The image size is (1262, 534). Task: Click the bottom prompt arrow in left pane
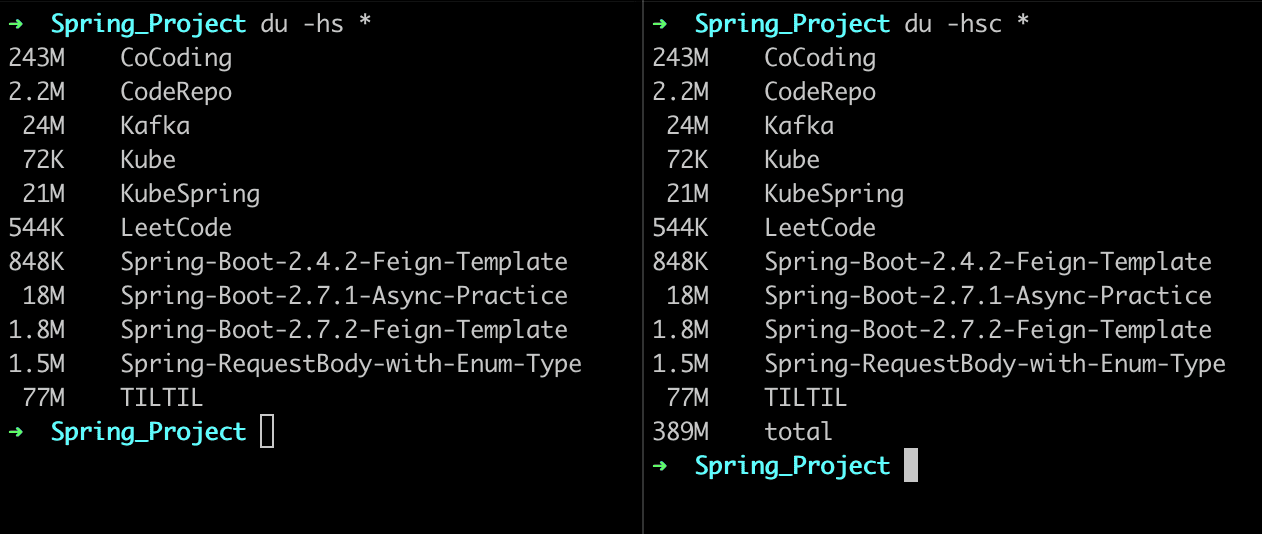click(x=16, y=432)
